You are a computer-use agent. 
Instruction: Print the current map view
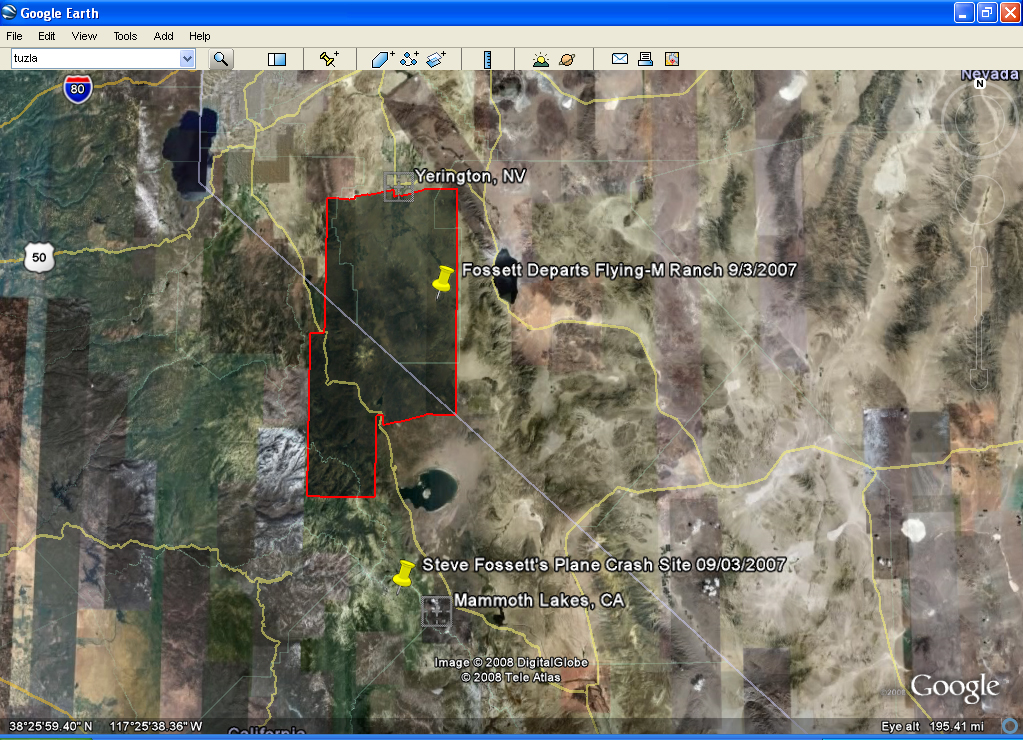[x=646, y=60]
